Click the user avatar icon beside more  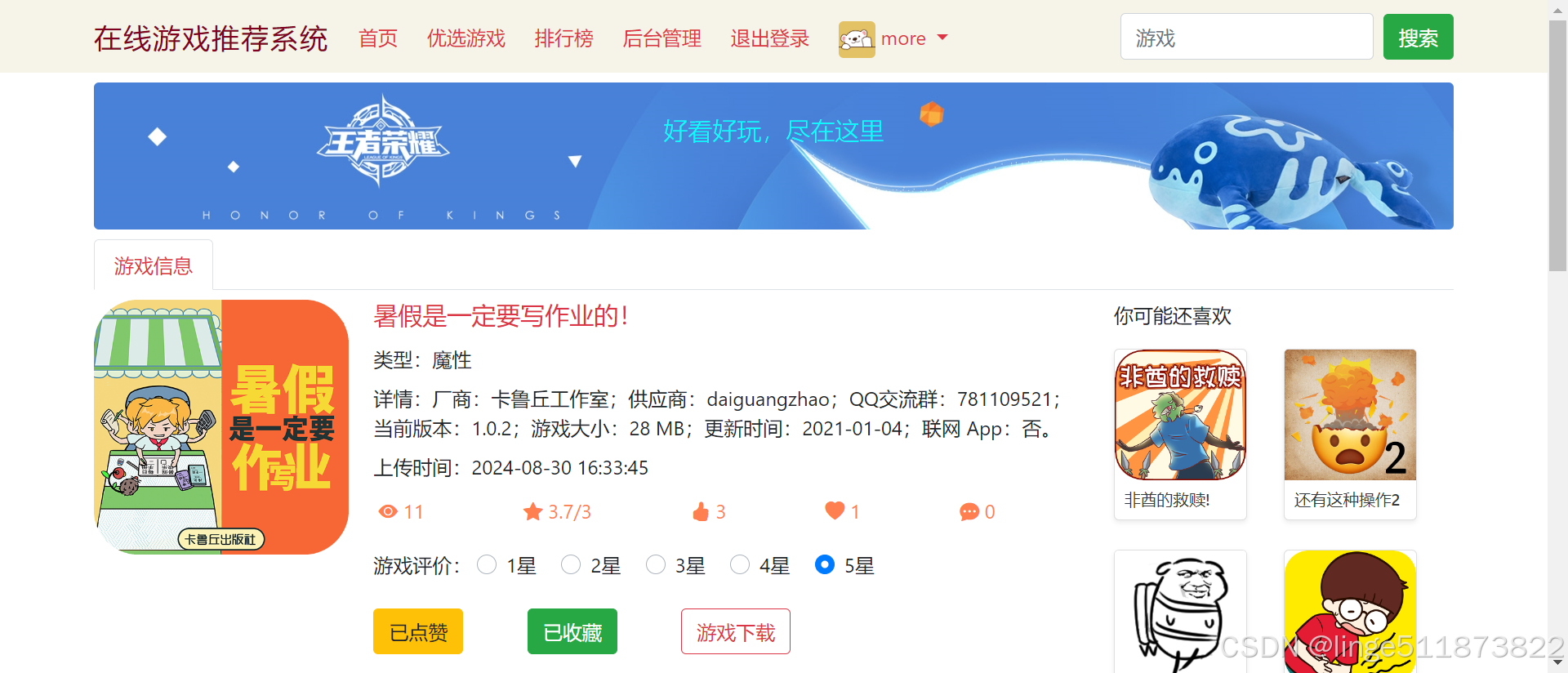[x=857, y=39]
